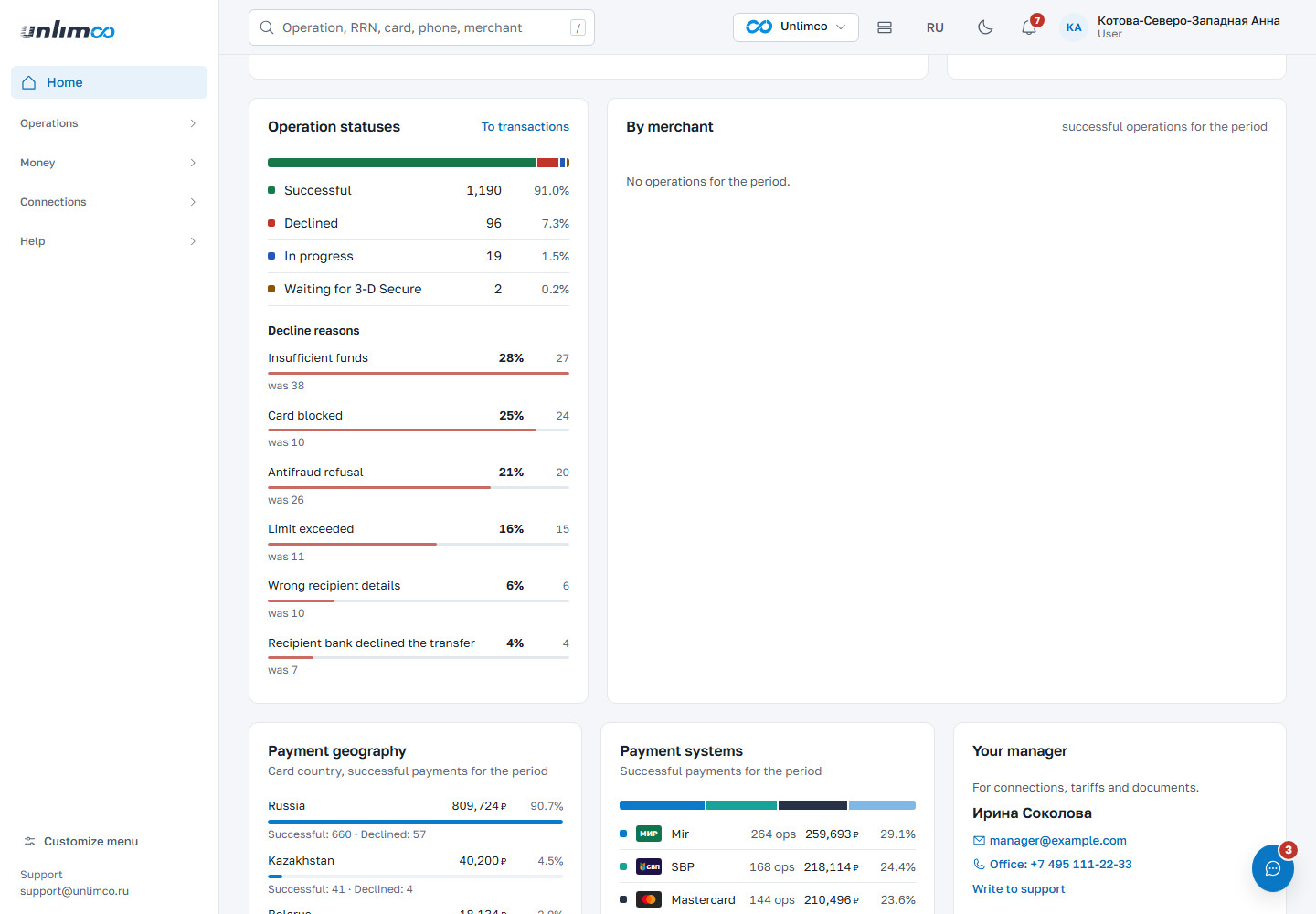1316x914 pixels.
Task: Click the Insufficient funds progress bar
Action: click(419, 373)
